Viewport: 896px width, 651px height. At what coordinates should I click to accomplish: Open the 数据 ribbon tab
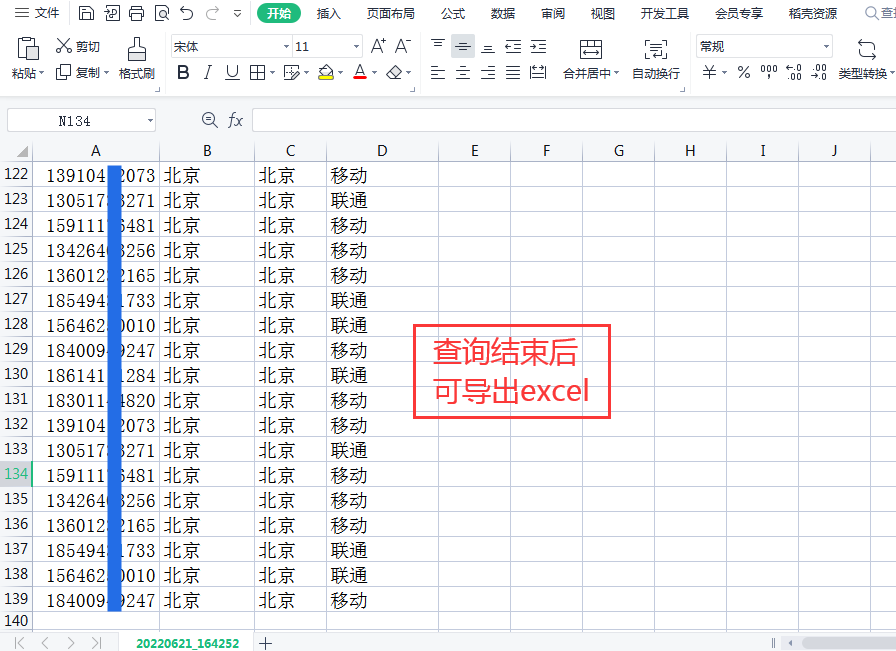pos(503,13)
